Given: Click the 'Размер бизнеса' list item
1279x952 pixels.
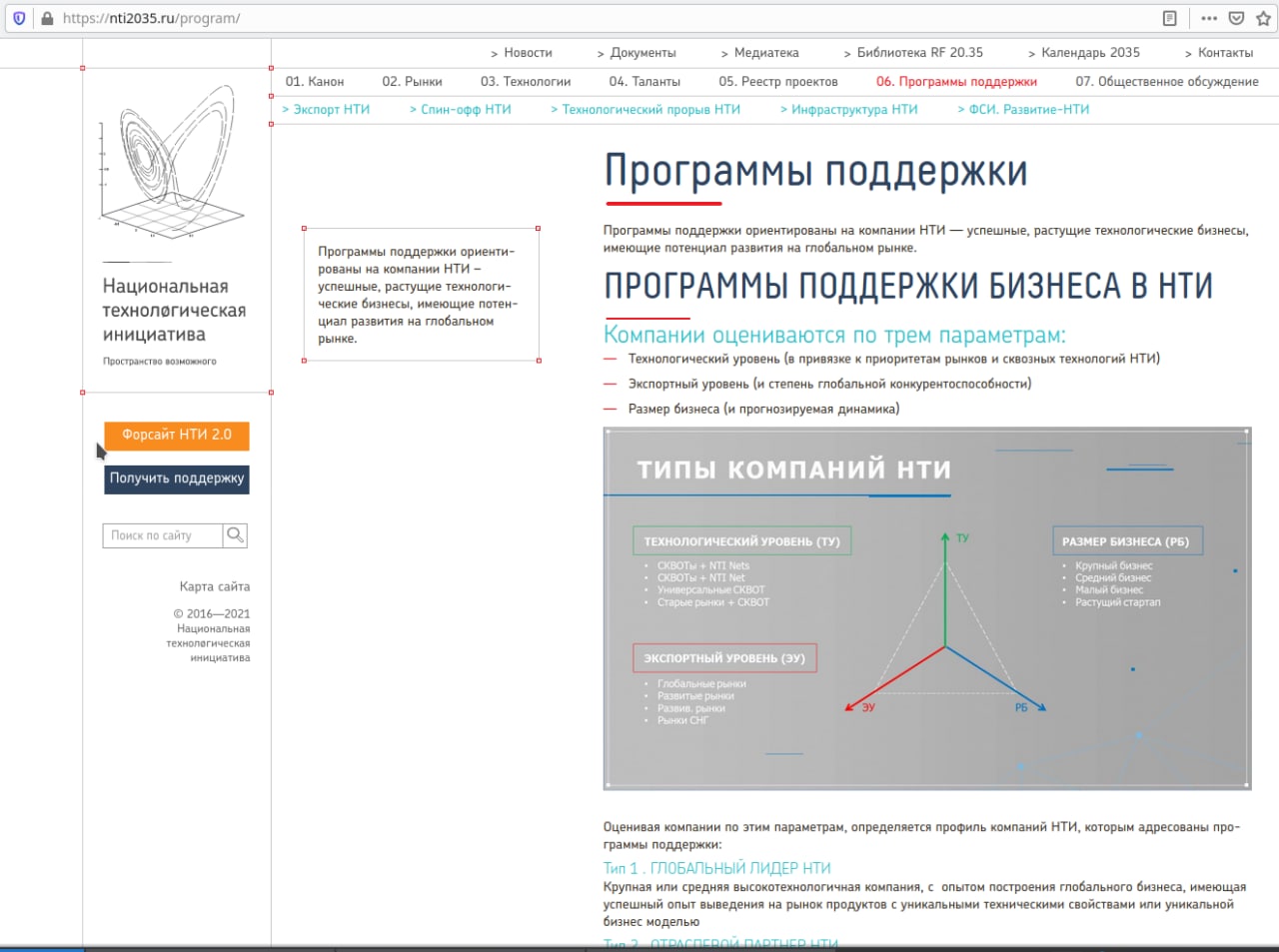Looking at the screenshot, I should click(763, 409).
